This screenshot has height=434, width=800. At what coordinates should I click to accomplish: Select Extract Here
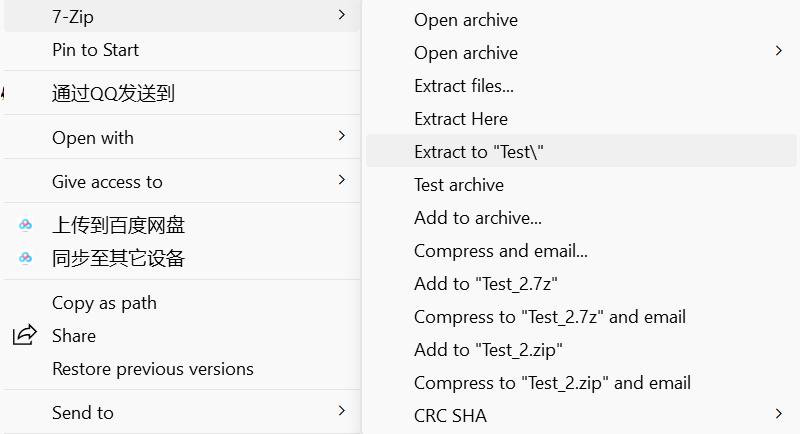point(461,119)
